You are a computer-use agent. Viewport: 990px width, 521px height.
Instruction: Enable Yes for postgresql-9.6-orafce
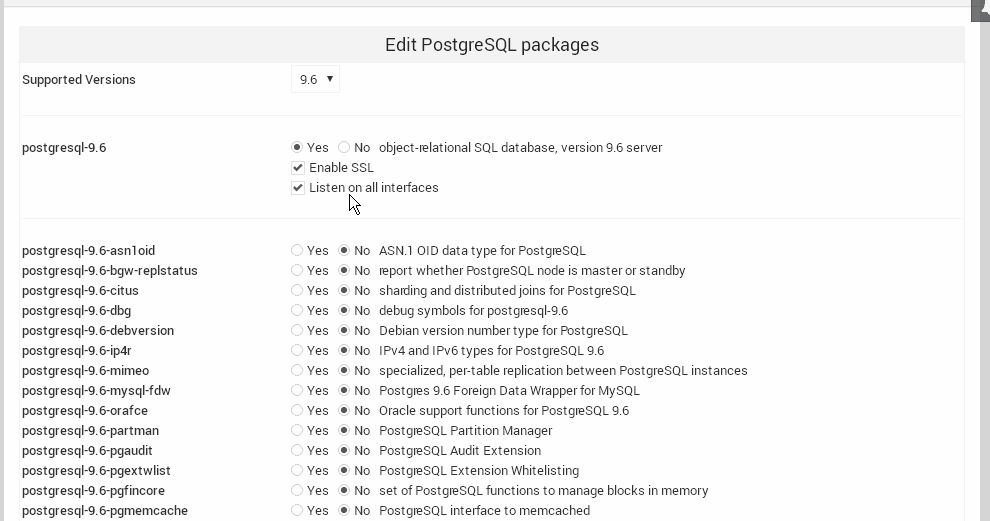297,410
